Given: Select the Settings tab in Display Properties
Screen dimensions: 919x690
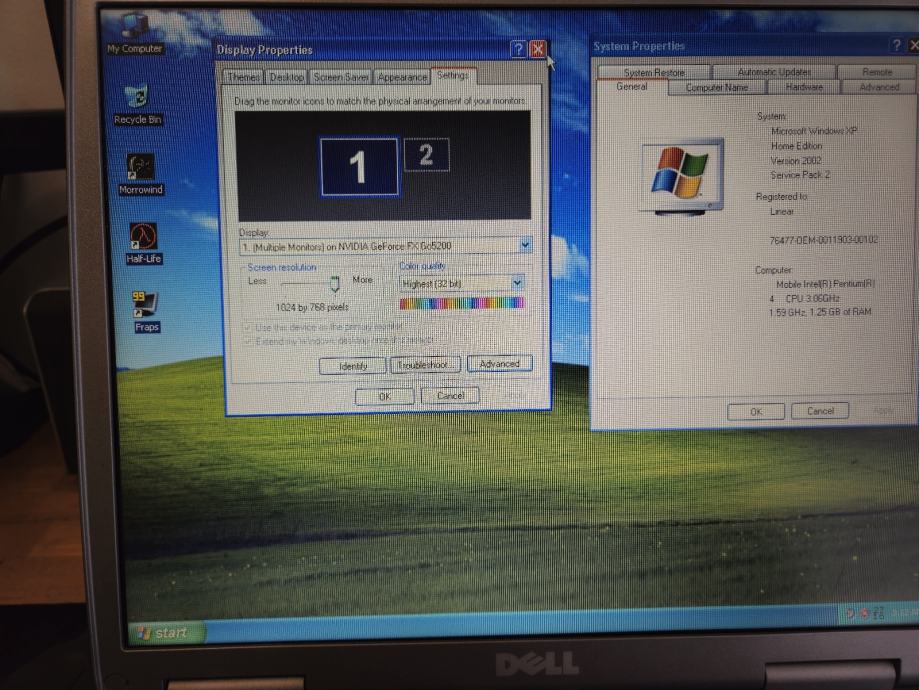Looking at the screenshot, I should [x=453, y=75].
